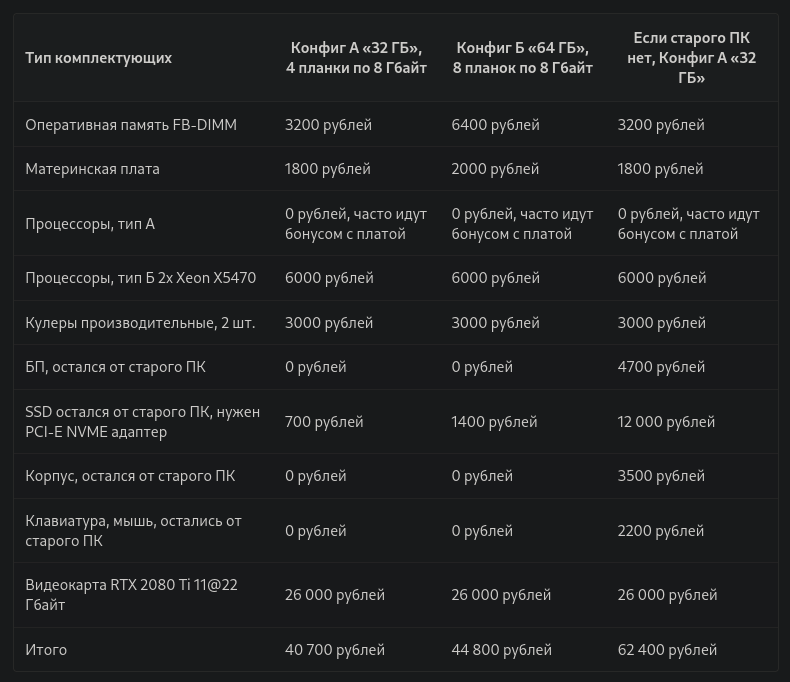Image resolution: width=790 pixels, height=682 pixels.
Task: Select the 'Конфиг Б «64 ГБ»' column header
Action: pos(522,58)
